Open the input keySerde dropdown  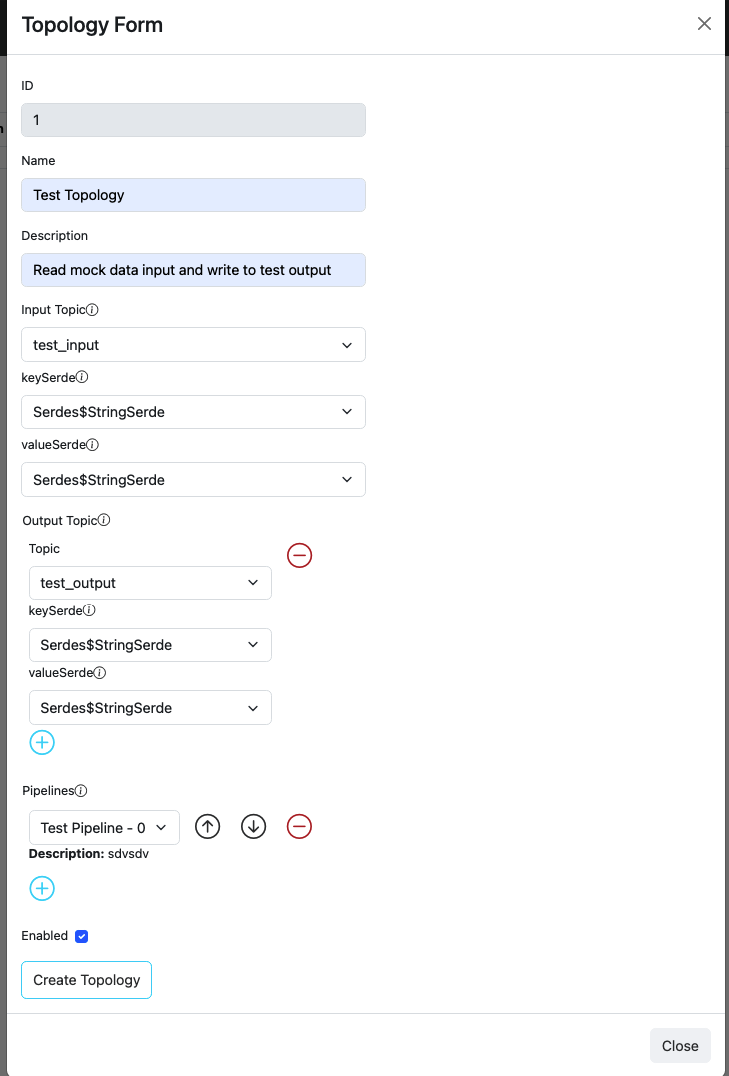[193, 412]
